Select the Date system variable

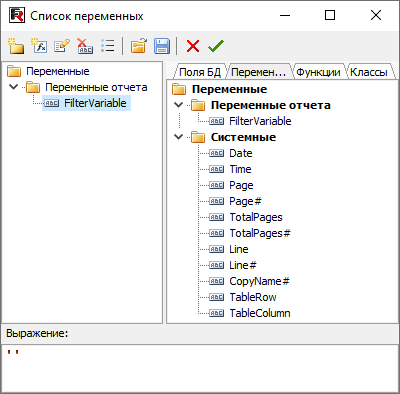point(241,153)
